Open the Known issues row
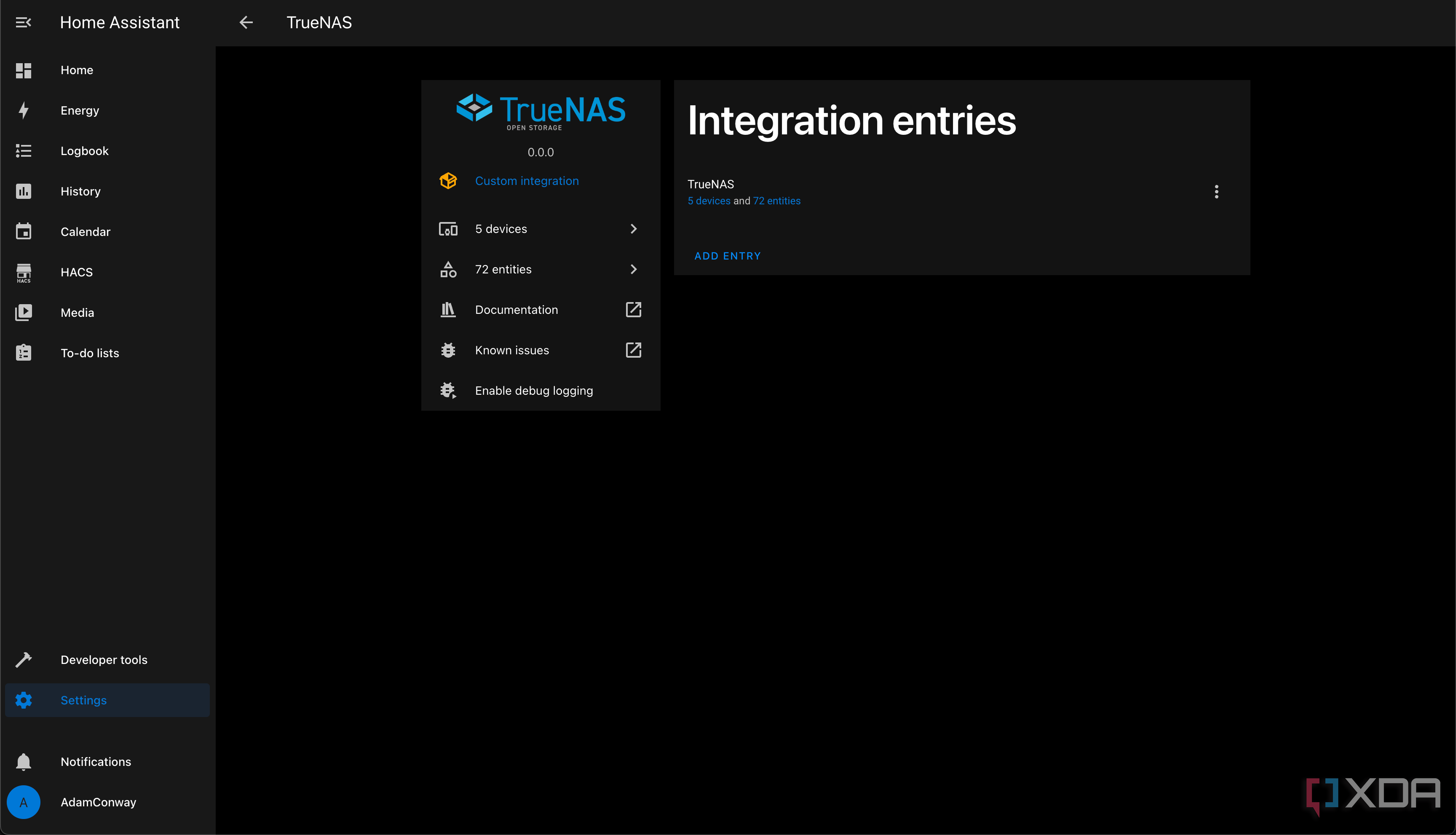The width and height of the screenshot is (1456, 835). coord(540,351)
